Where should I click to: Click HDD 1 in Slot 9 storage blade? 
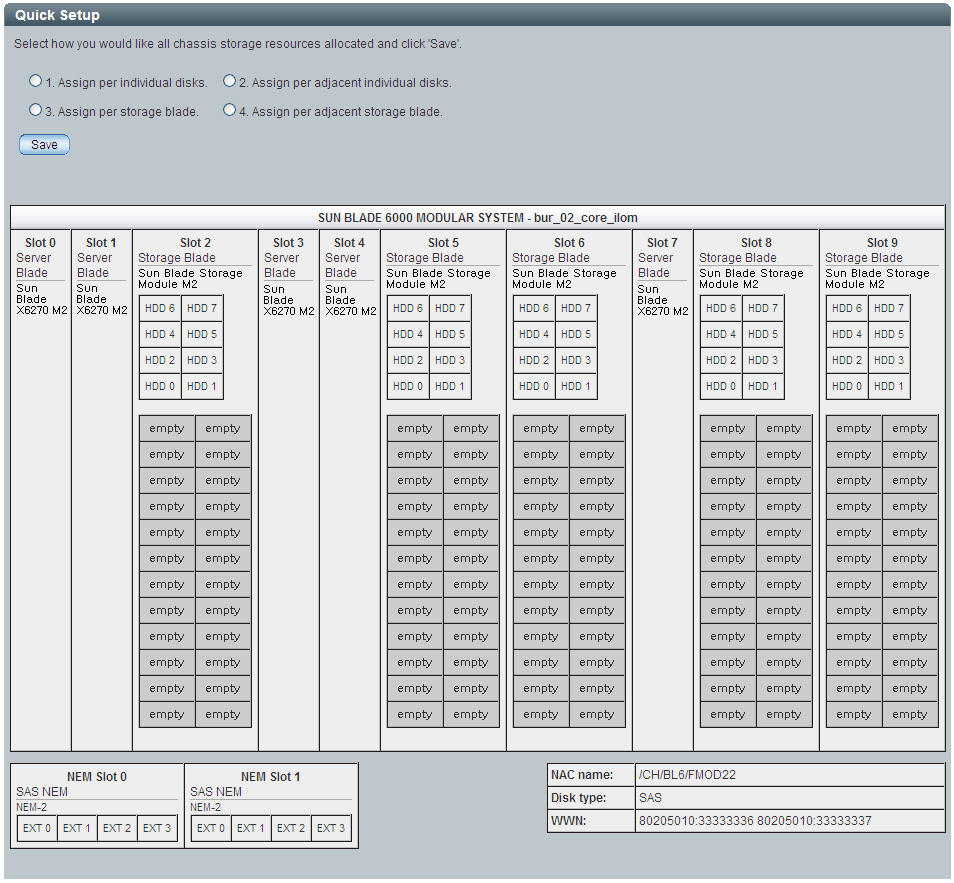(x=889, y=386)
